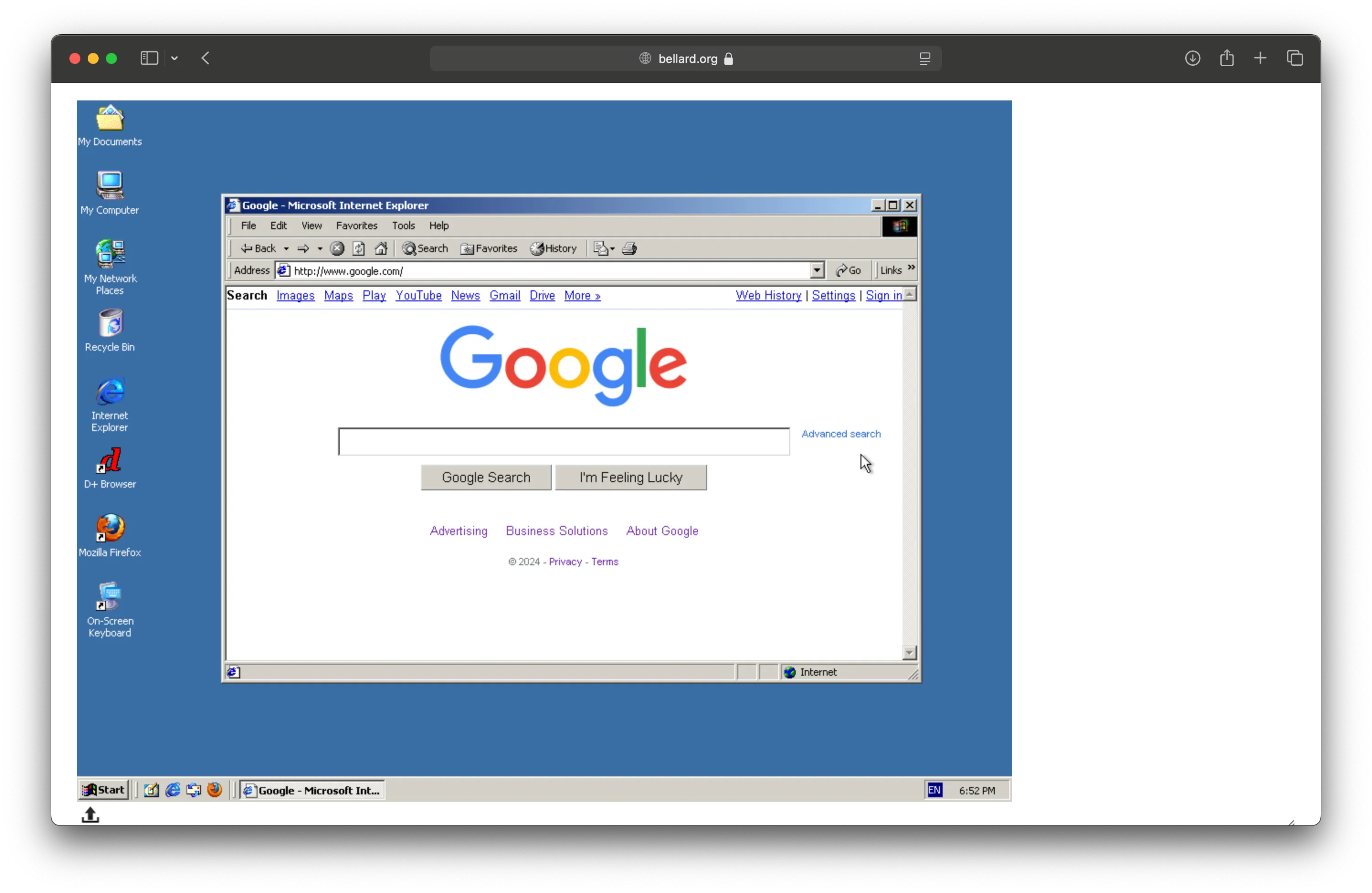Viewport: 1372px width, 893px height.
Task: Open the Tools menu in Internet Explorer
Action: 403,225
